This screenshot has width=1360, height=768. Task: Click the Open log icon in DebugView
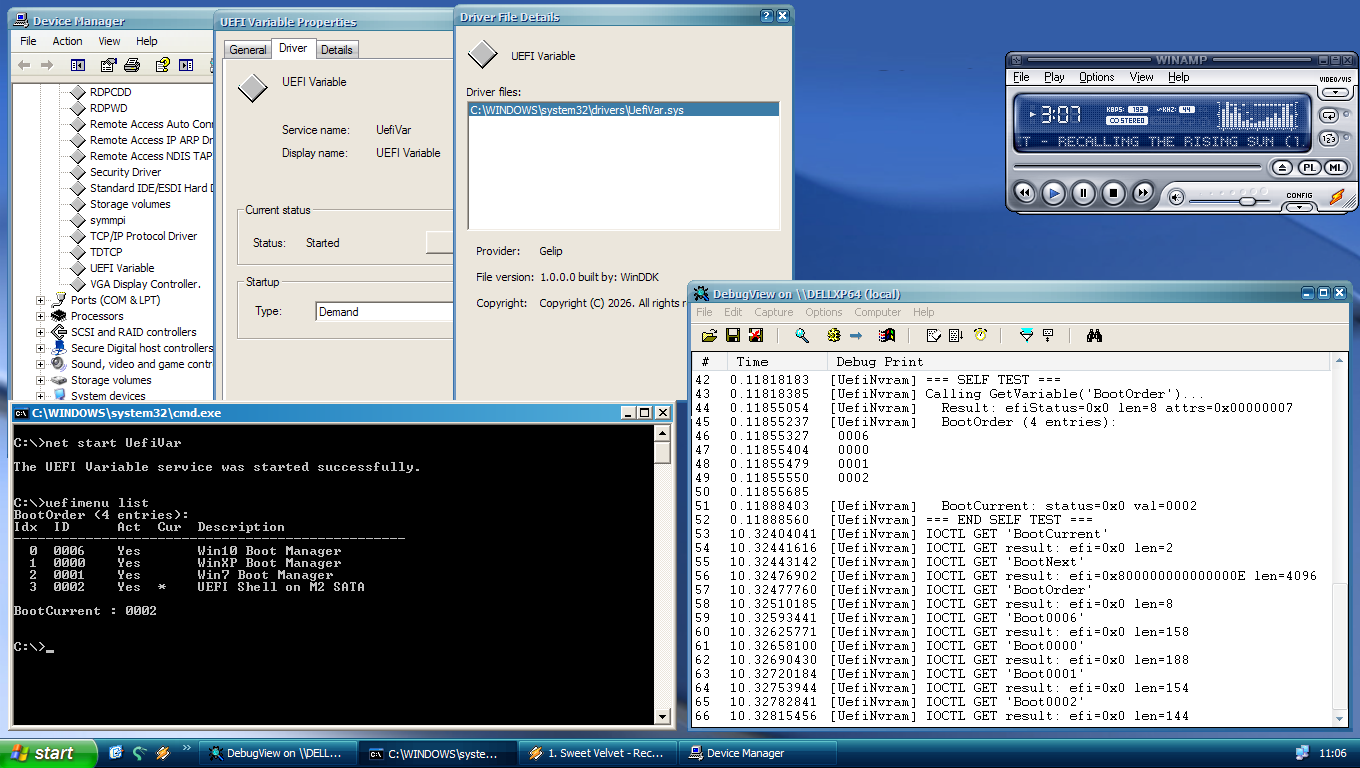pos(709,336)
